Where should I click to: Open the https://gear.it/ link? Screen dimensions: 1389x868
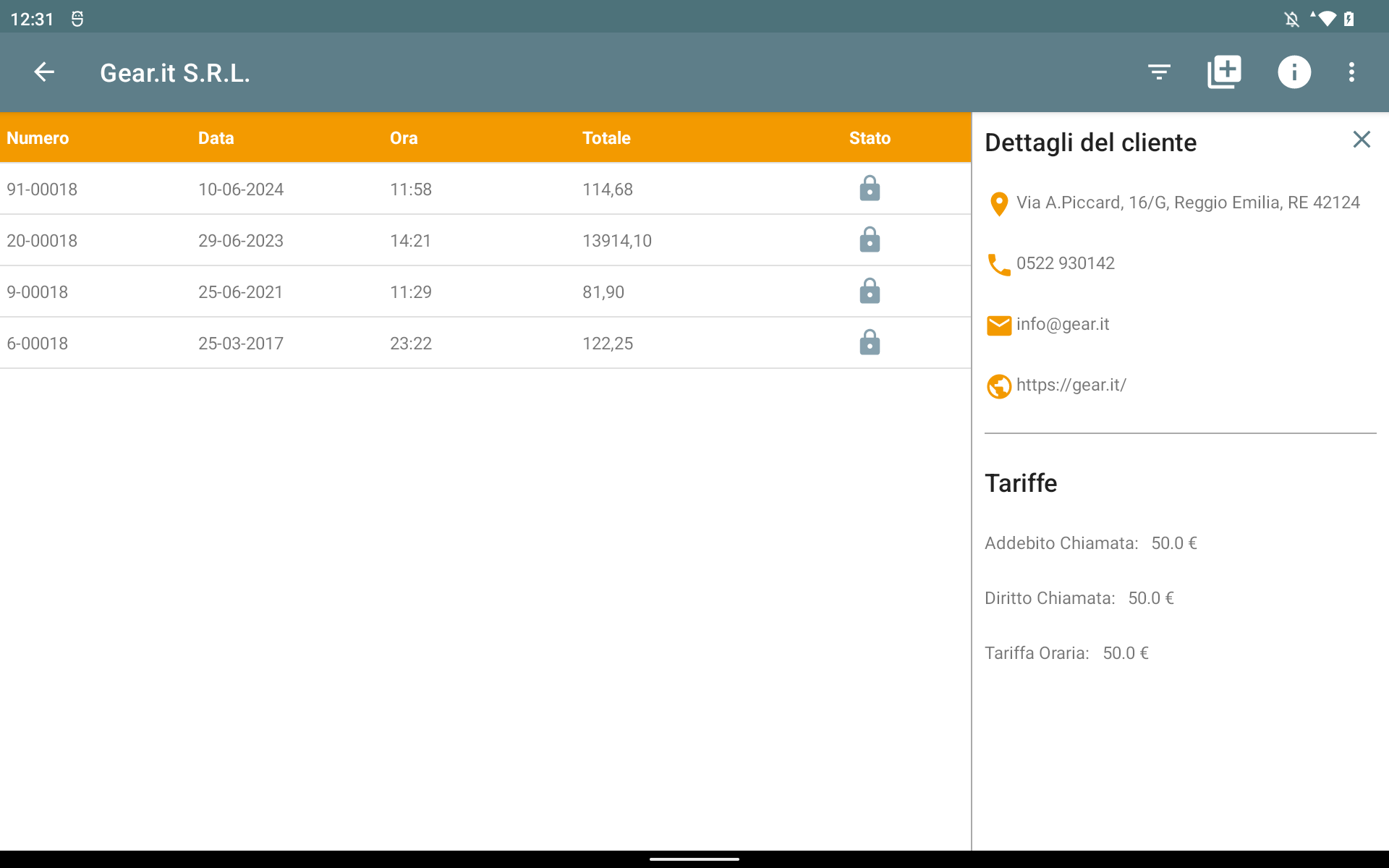click(x=1071, y=385)
